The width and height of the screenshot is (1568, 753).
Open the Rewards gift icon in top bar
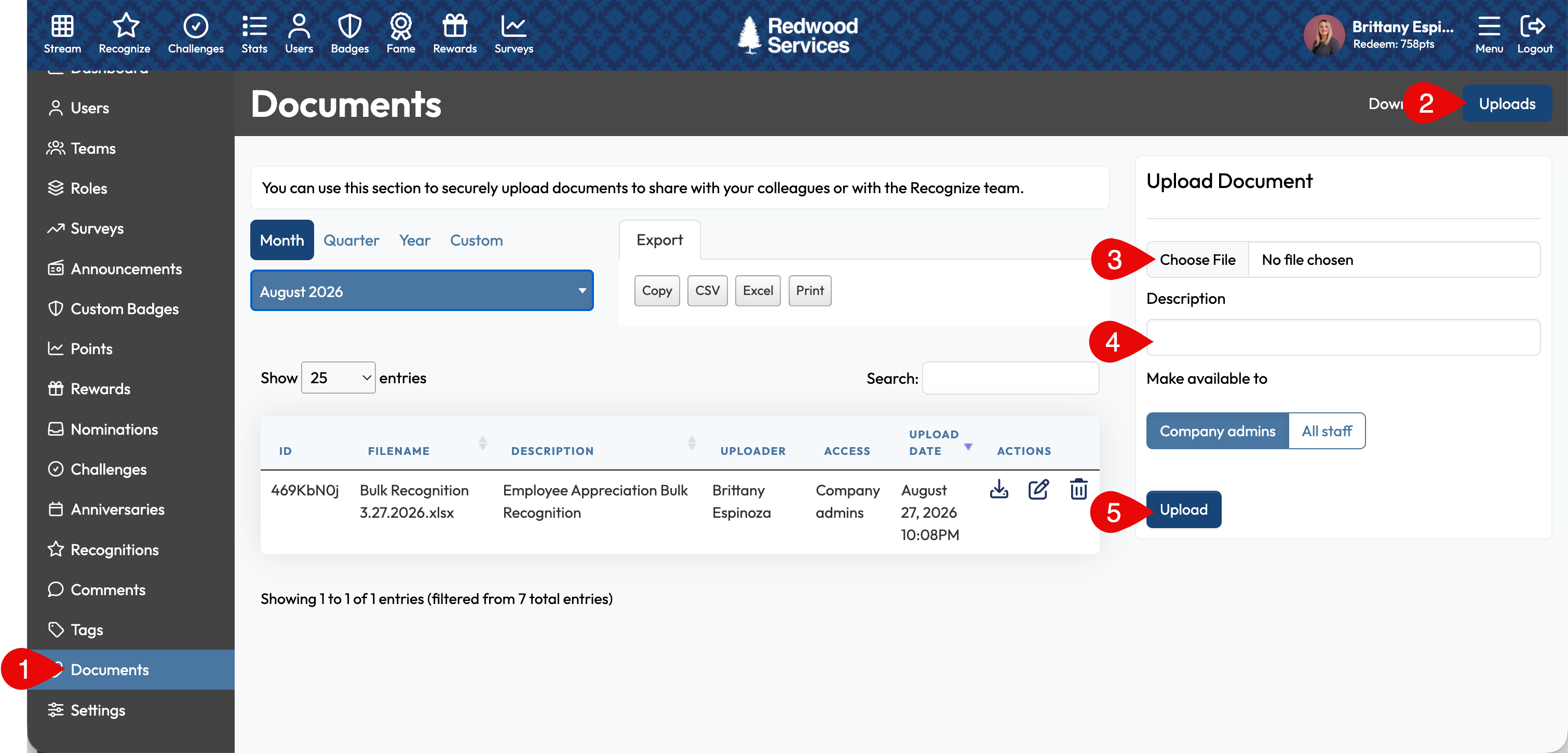(x=455, y=26)
